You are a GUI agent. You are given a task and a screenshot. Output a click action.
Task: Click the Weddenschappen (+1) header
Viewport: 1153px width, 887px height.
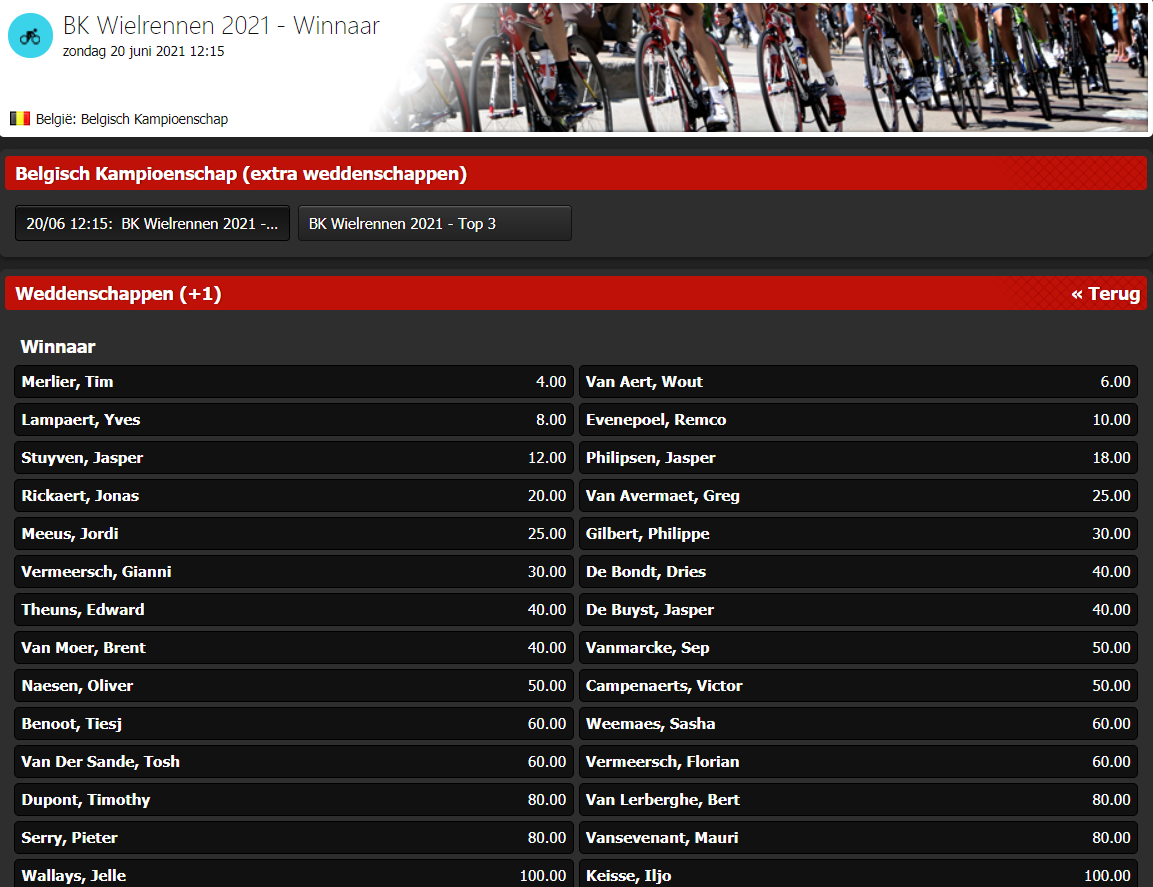click(x=118, y=294)
